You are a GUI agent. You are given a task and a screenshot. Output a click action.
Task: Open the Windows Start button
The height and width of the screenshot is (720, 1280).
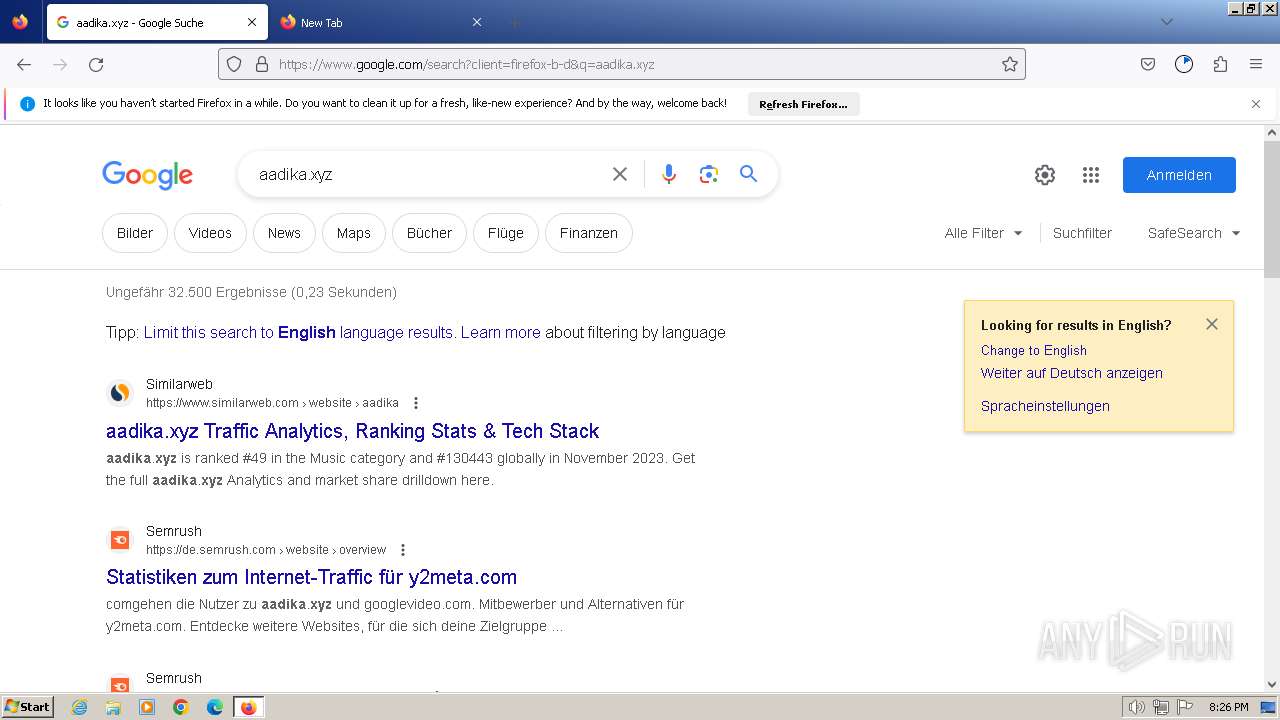27,707
